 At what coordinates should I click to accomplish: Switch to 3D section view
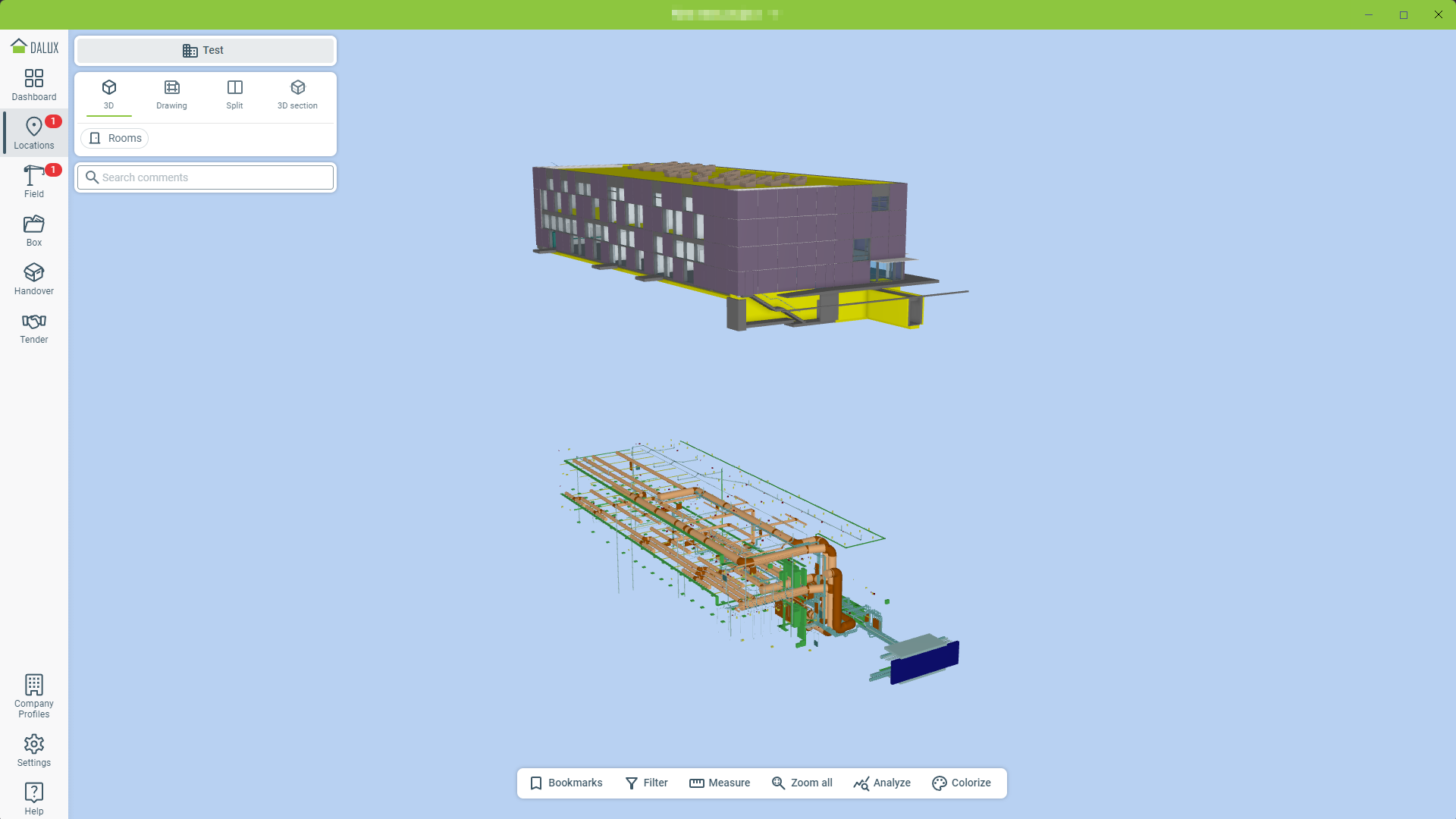point(297,94)
